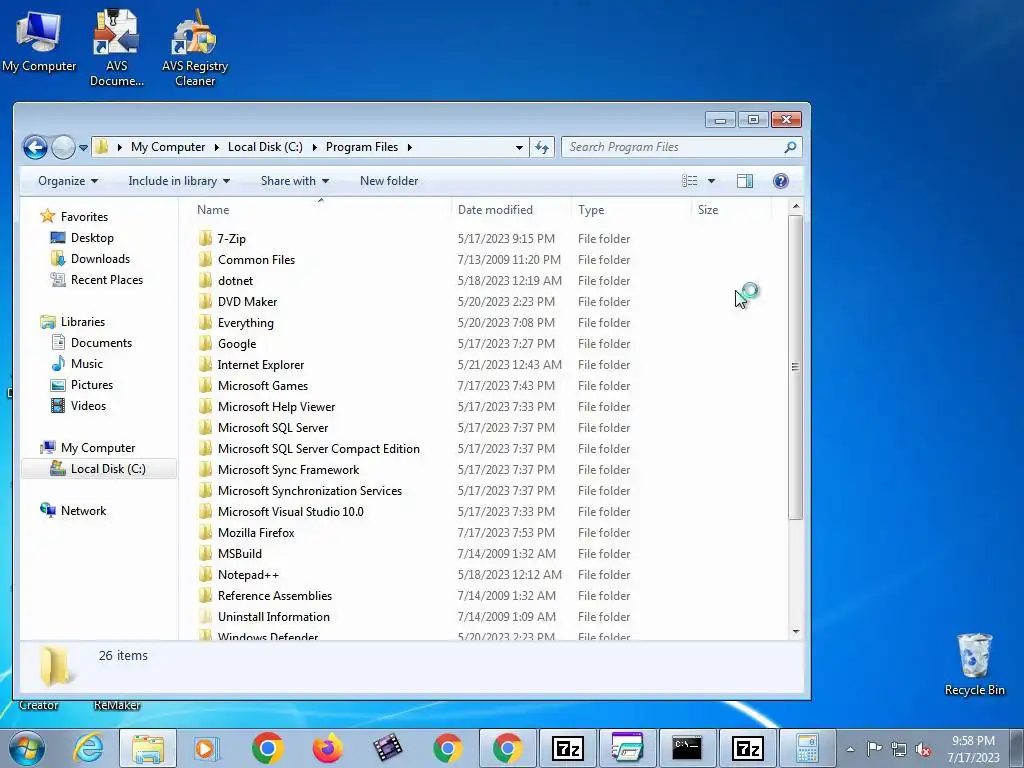Click the New folder button

389,181
